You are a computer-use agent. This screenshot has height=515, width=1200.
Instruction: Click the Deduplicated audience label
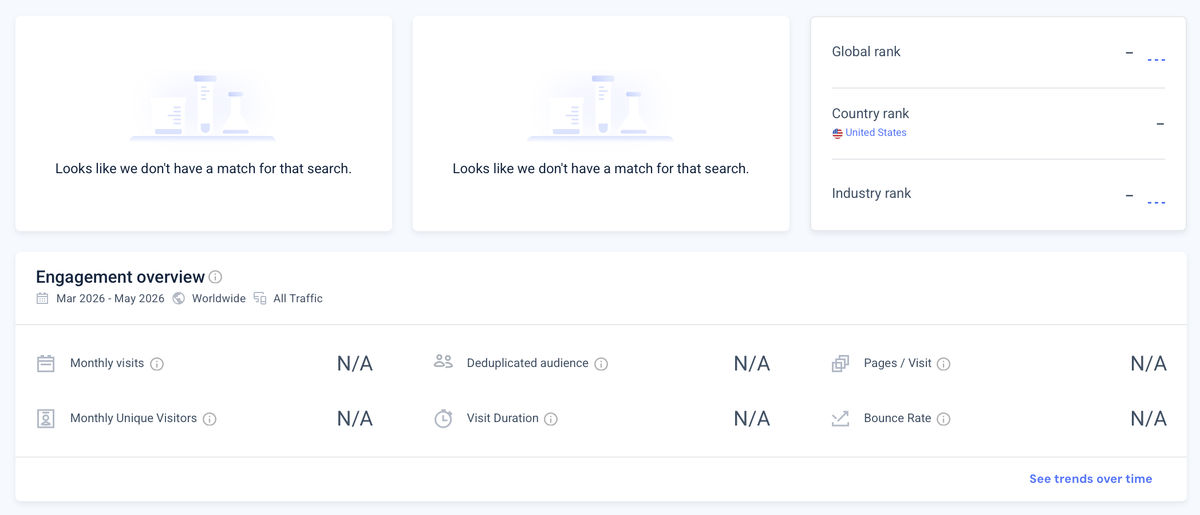(x=528, y=363)
